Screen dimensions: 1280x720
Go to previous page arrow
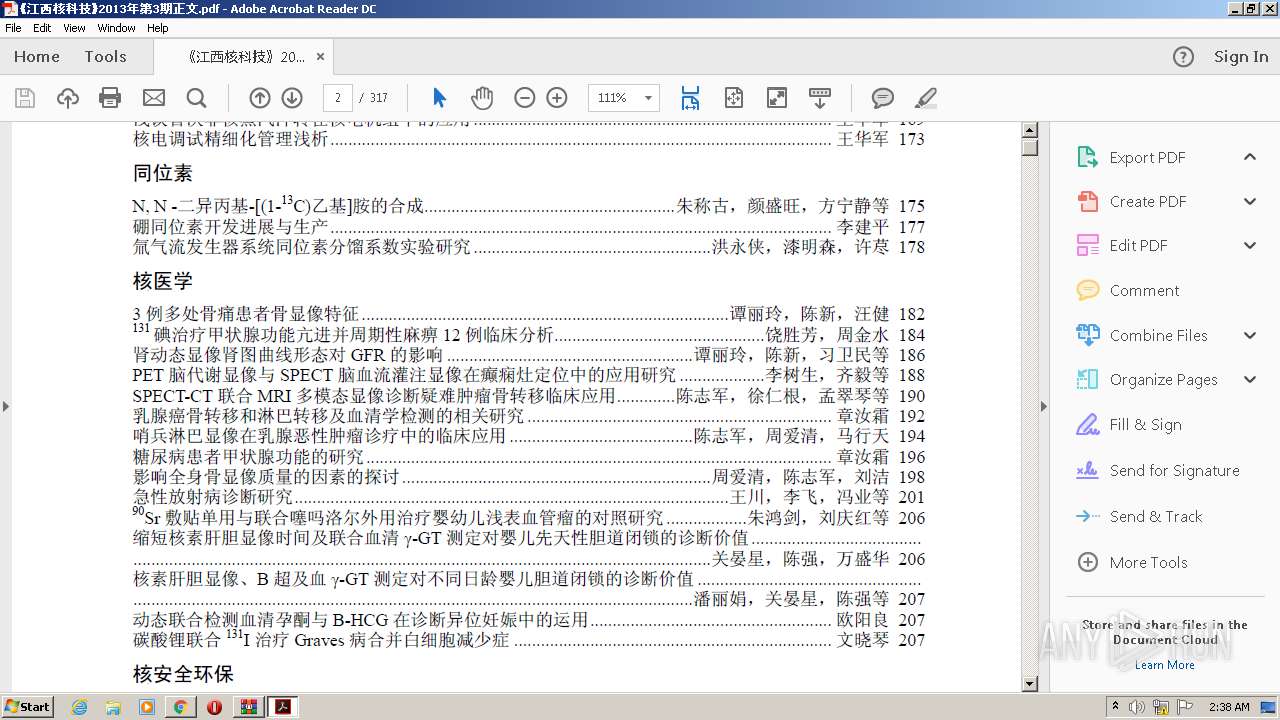point(259,97)
